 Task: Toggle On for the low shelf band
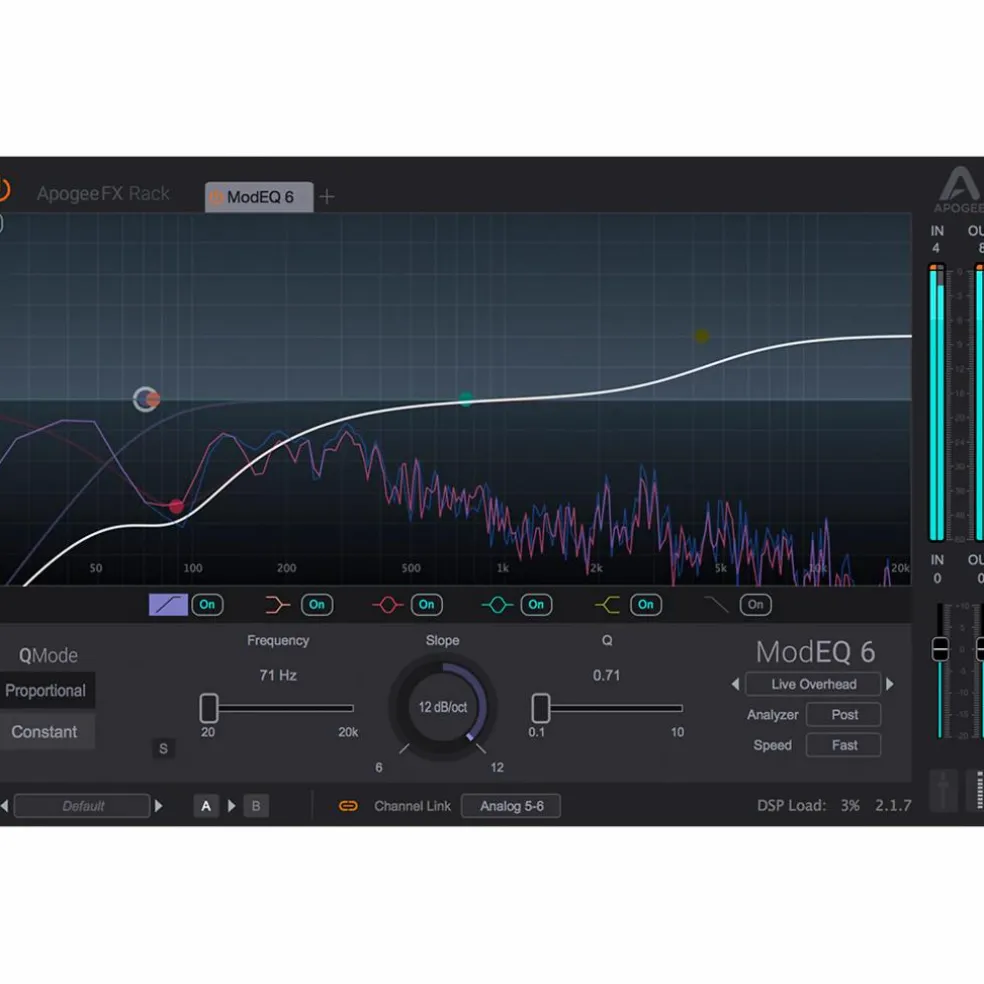317,605
